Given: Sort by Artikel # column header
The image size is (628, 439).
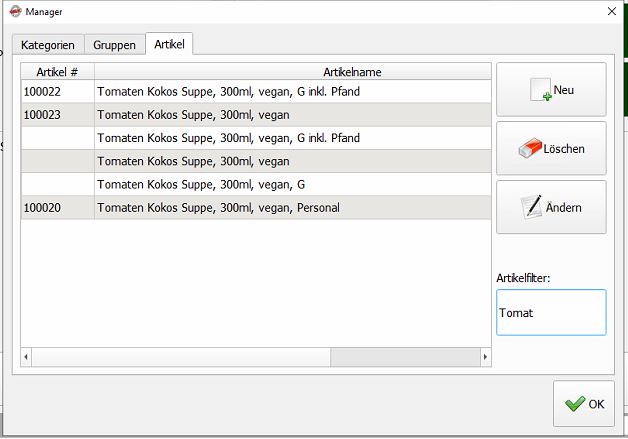Looking at the screenshot, I should click(57, 72).
